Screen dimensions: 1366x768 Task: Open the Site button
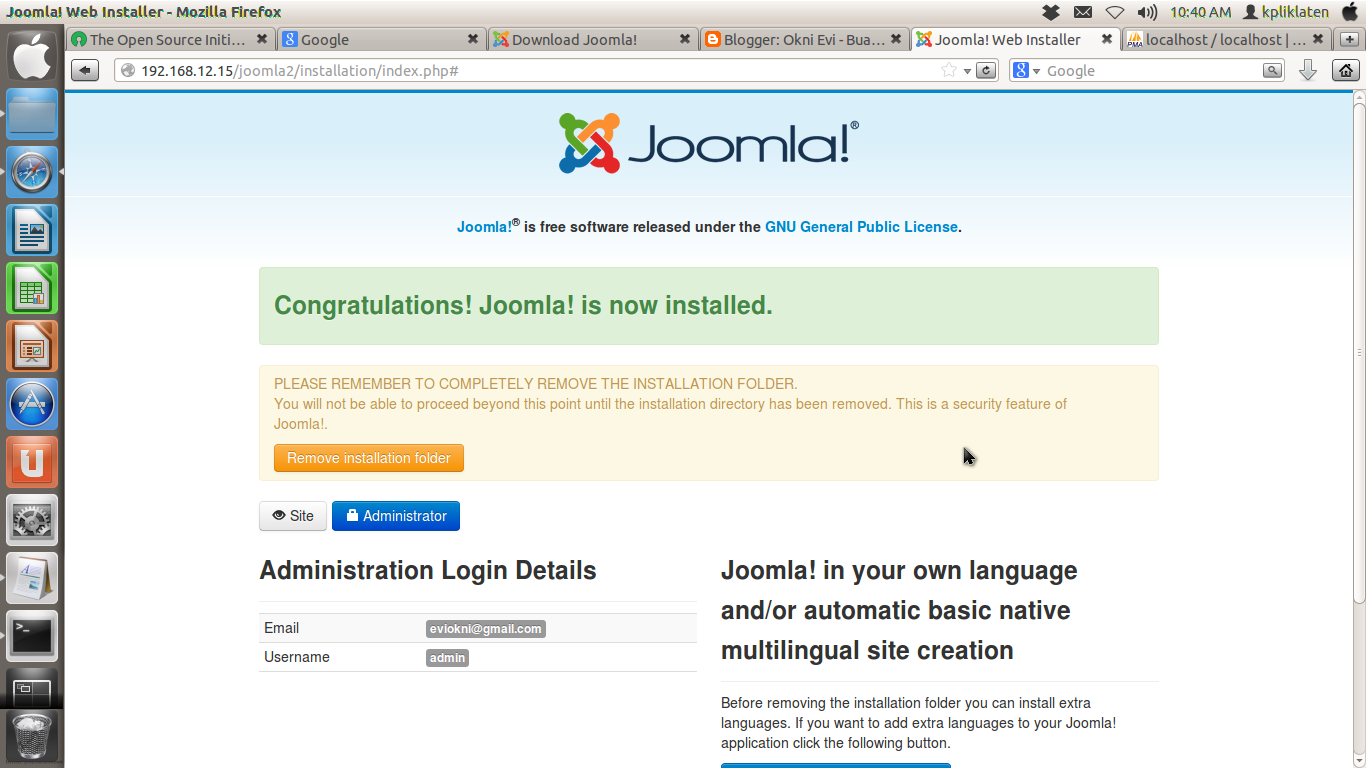click(293, 516)
